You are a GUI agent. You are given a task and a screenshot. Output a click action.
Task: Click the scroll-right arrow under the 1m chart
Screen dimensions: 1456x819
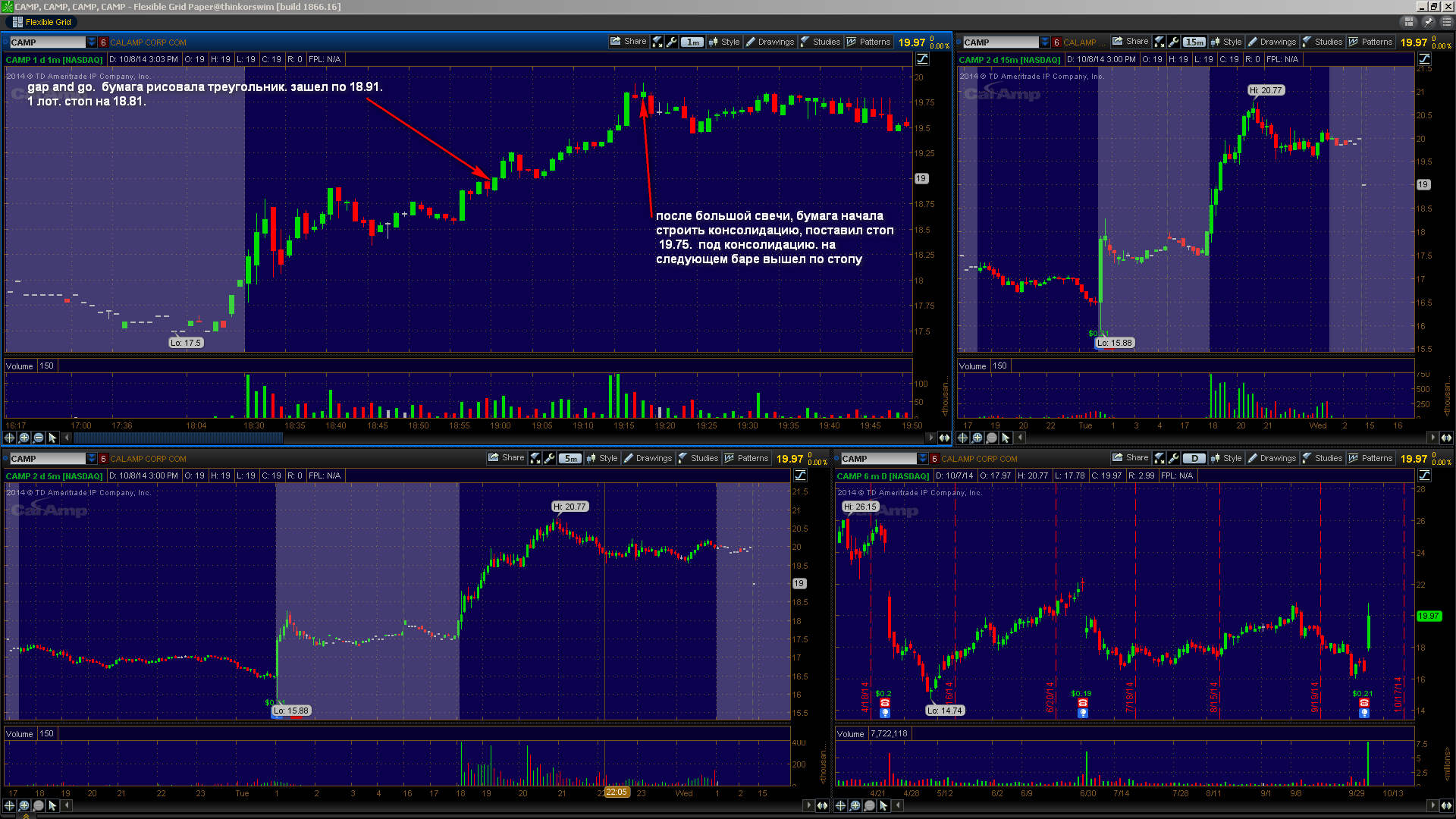(930, 438)
